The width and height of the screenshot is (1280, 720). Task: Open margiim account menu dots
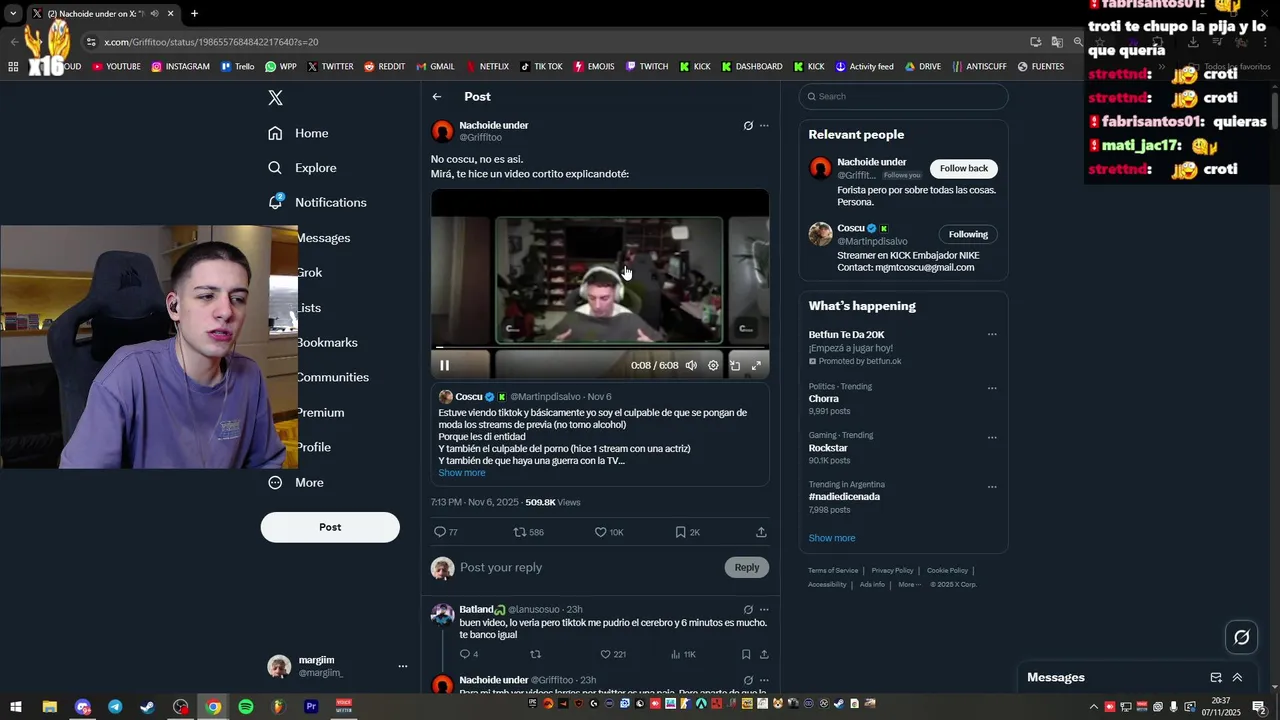403,666
